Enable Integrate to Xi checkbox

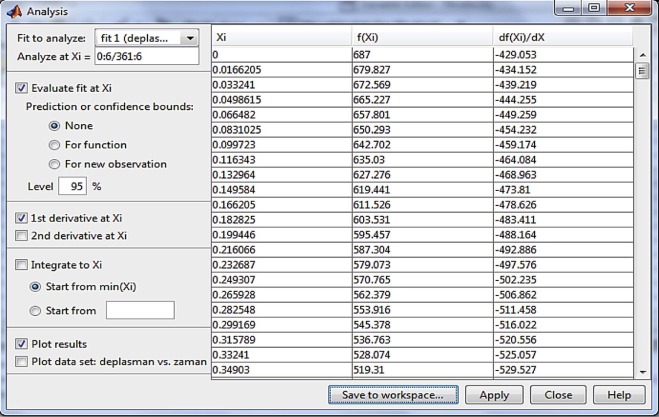[x=21, y=265]
